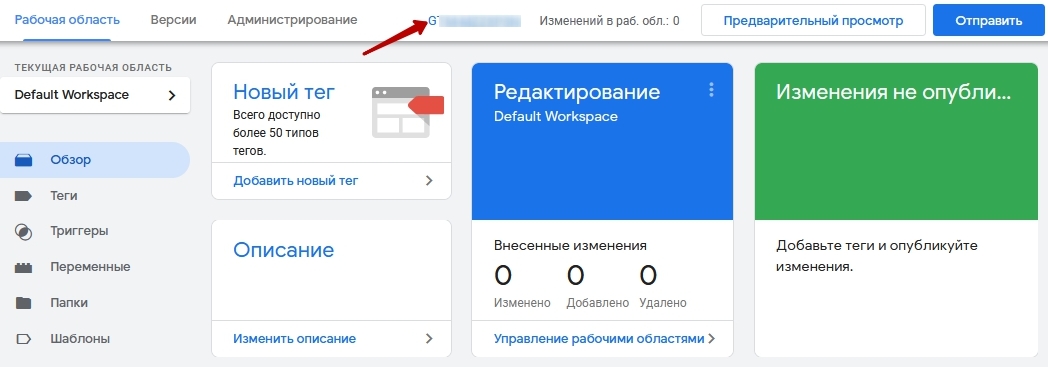1048x367 pixels.
Task: Click the Triggers (Триггеры) circle icon
Action: point(23,231)
